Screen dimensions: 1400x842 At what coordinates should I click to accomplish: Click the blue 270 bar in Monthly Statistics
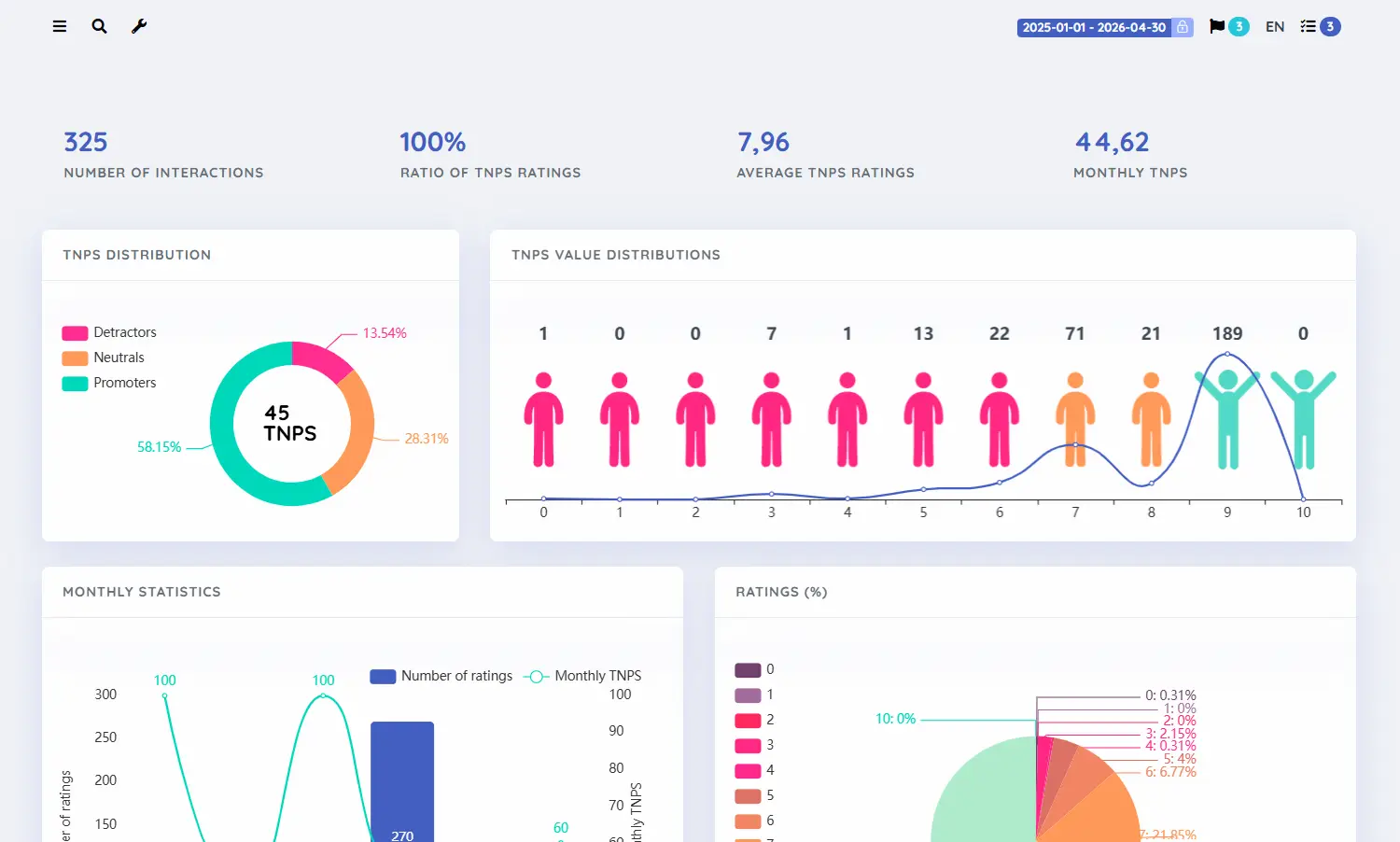click(x=402, y=782)
